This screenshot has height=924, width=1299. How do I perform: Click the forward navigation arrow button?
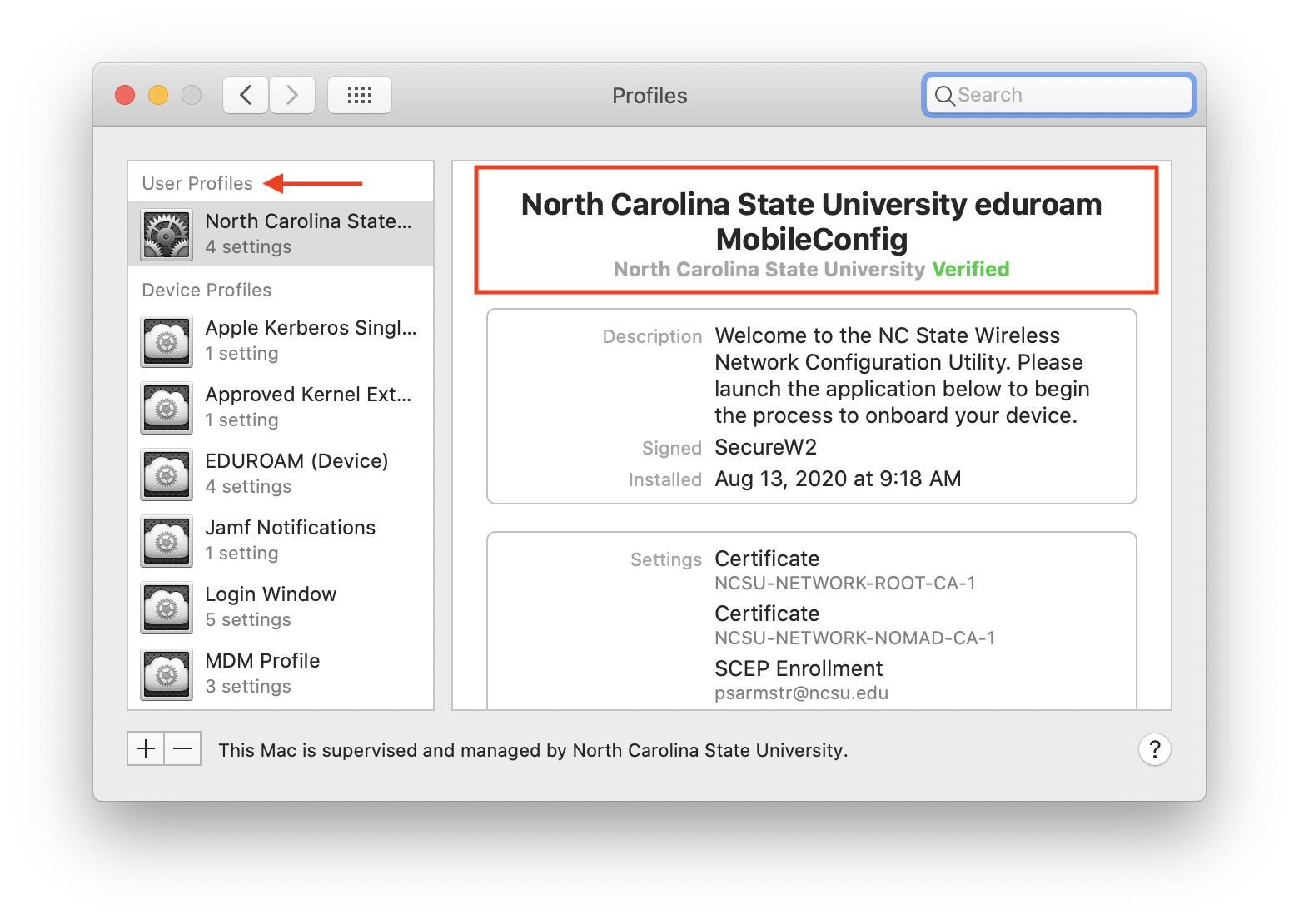tap(292, 95)
